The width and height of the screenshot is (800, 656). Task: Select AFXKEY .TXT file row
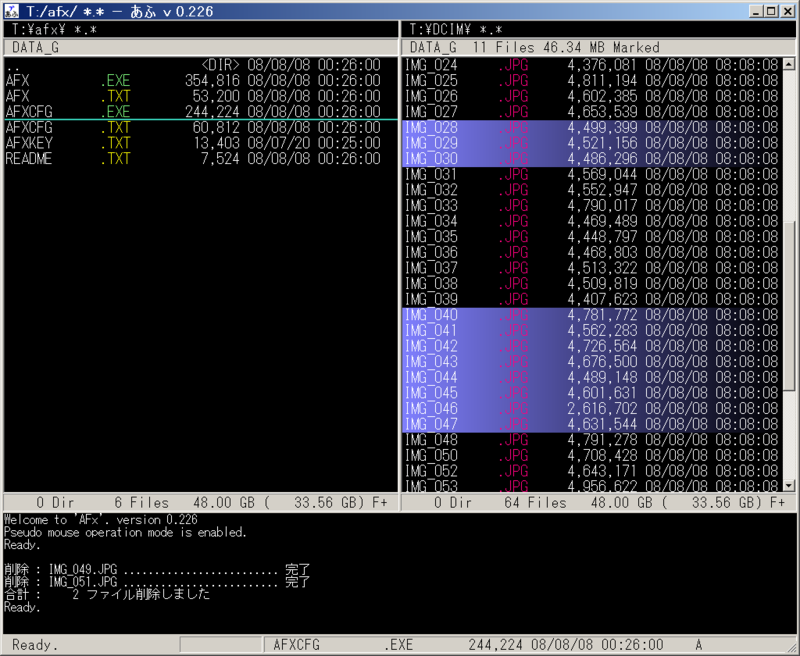click(201, 143)
